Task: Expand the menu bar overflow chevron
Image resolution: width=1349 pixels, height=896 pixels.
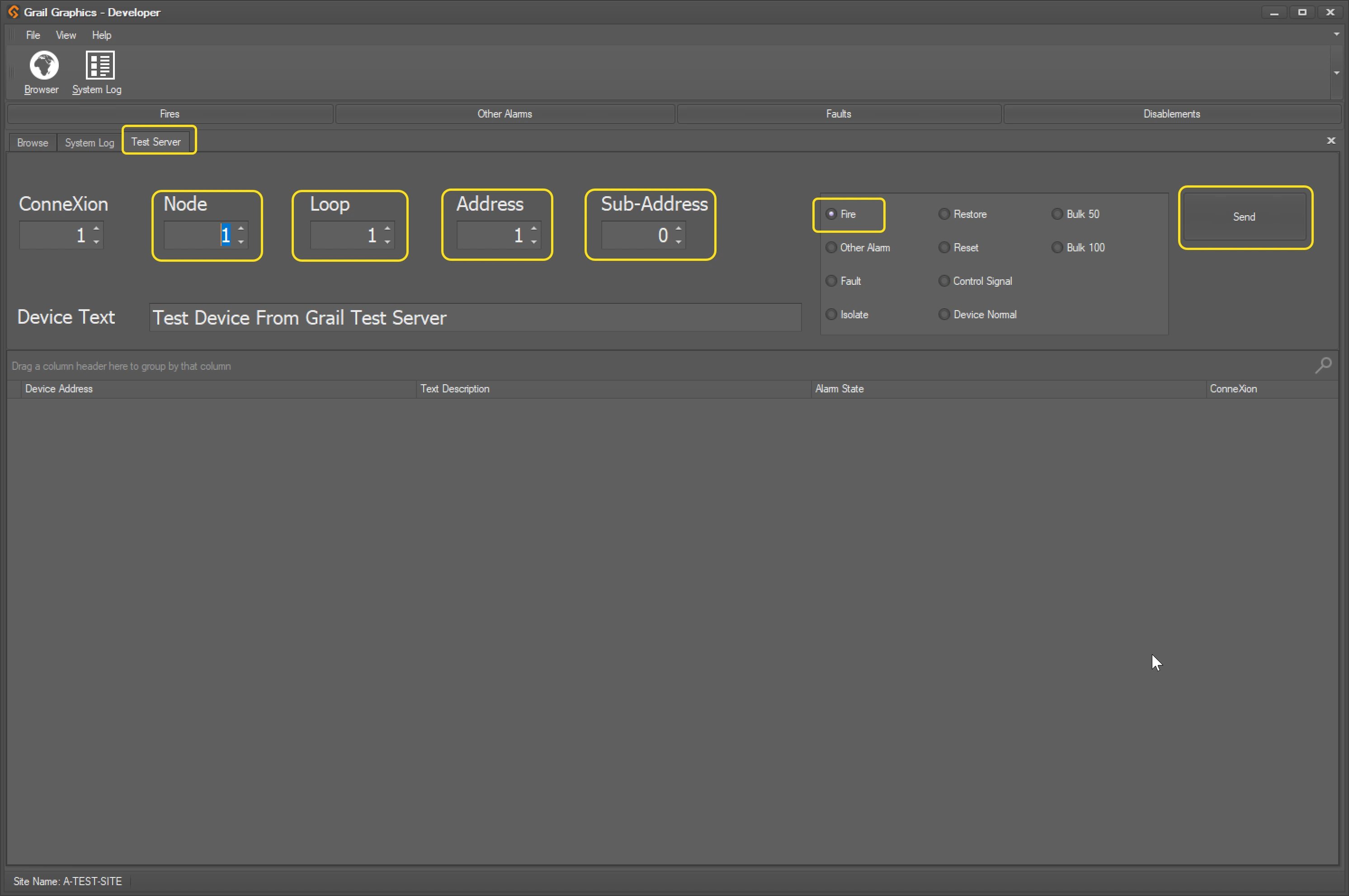Action: pos(1336,34)
